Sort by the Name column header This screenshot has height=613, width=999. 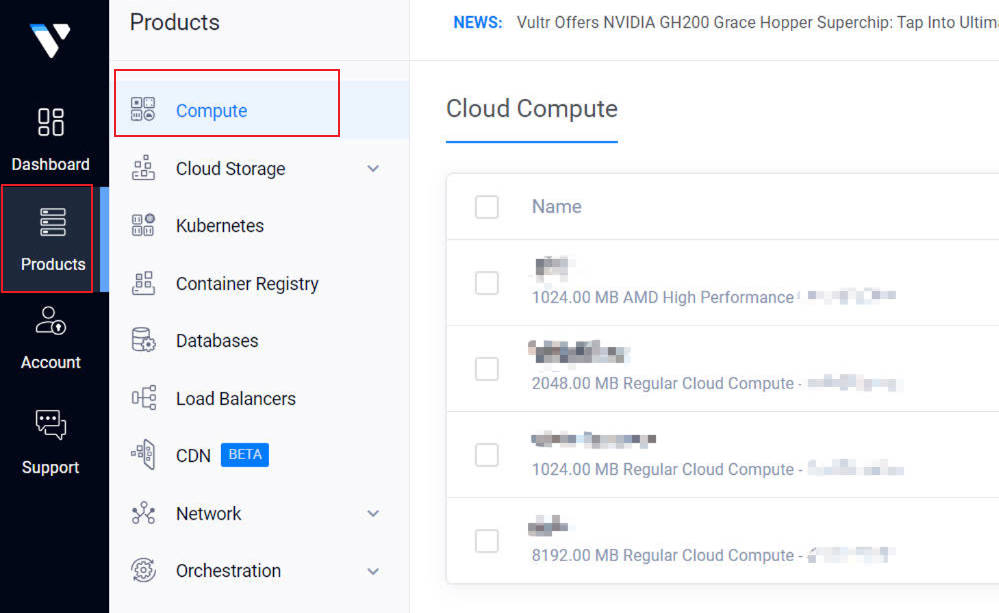click(x=557, y=207)
